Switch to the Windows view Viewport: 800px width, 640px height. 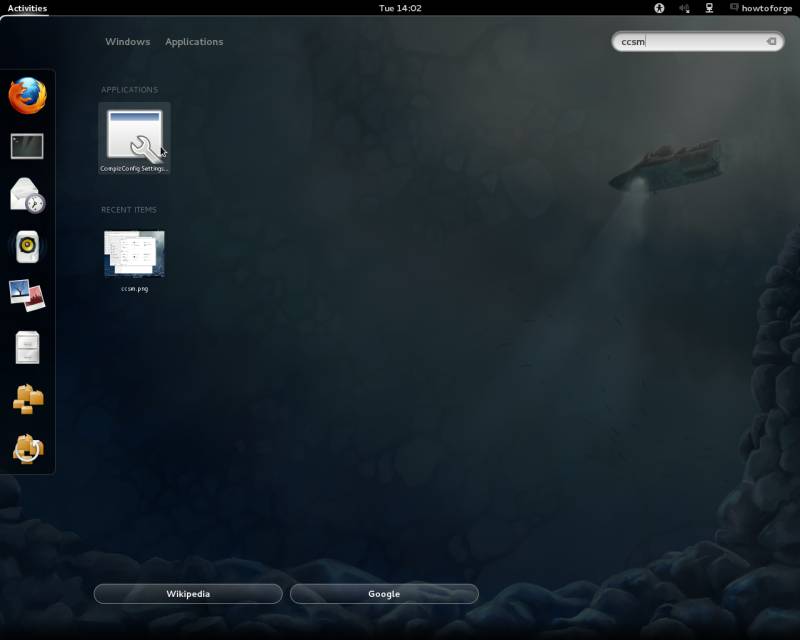pos(127,41)
